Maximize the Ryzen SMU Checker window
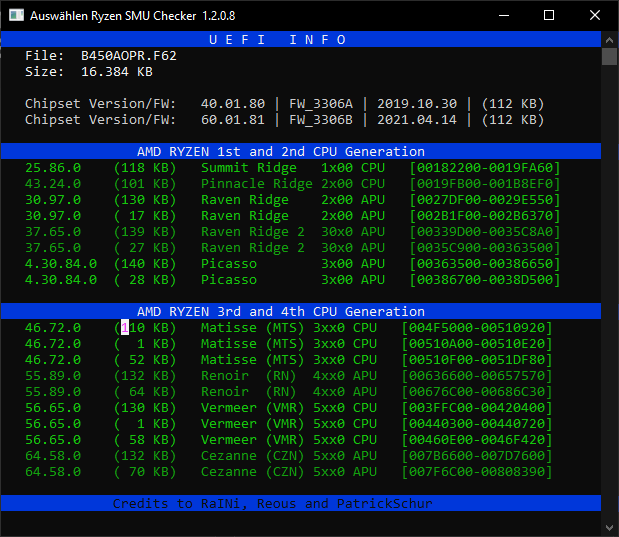619x537 pixels. 549,15
